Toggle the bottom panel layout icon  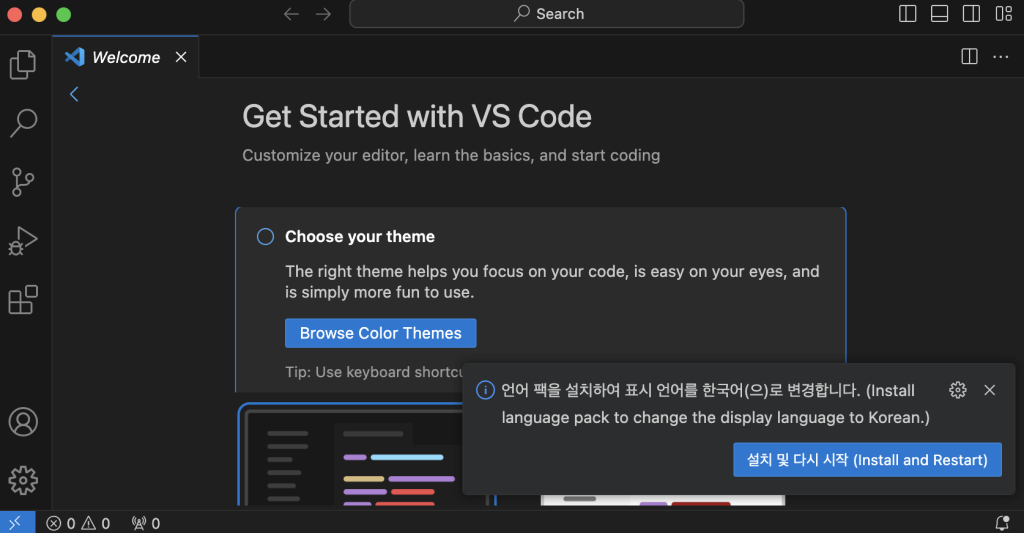pyautogui.click(x=940, y=14)
